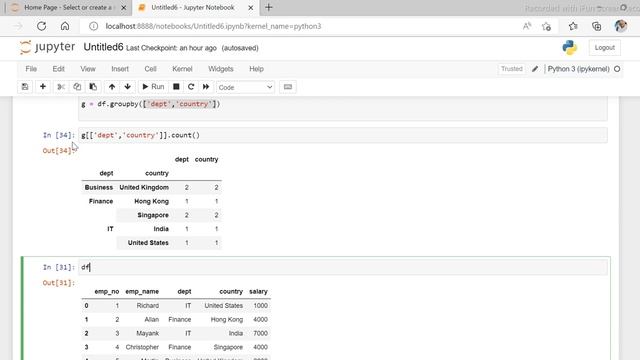Log out with the Logout button
Viewport: 640px width, 360px height.
pos(604,48)
